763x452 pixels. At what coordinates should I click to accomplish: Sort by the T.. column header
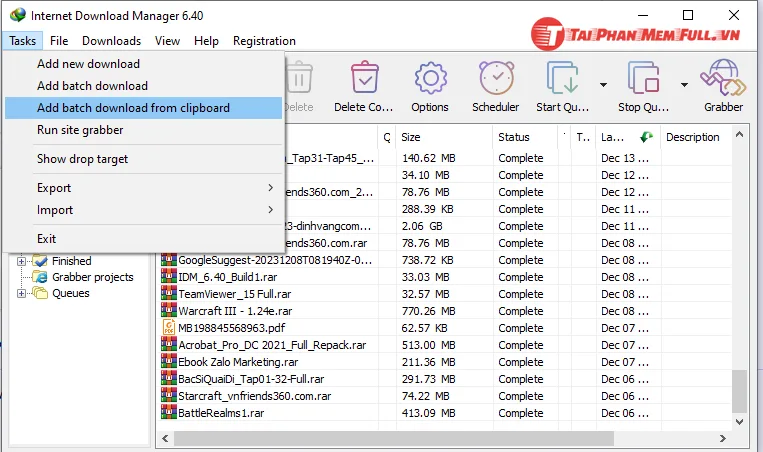[x=583, y=137]
